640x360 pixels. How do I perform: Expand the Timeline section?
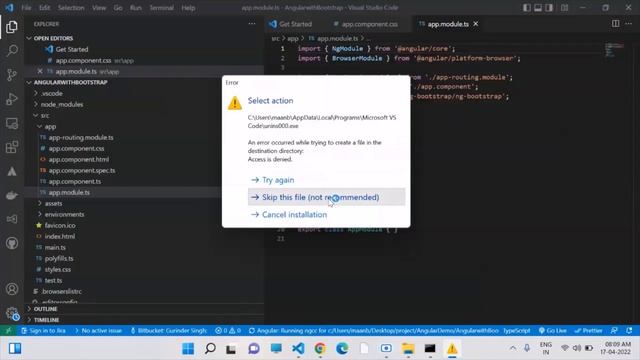click(x=43, y=320)
